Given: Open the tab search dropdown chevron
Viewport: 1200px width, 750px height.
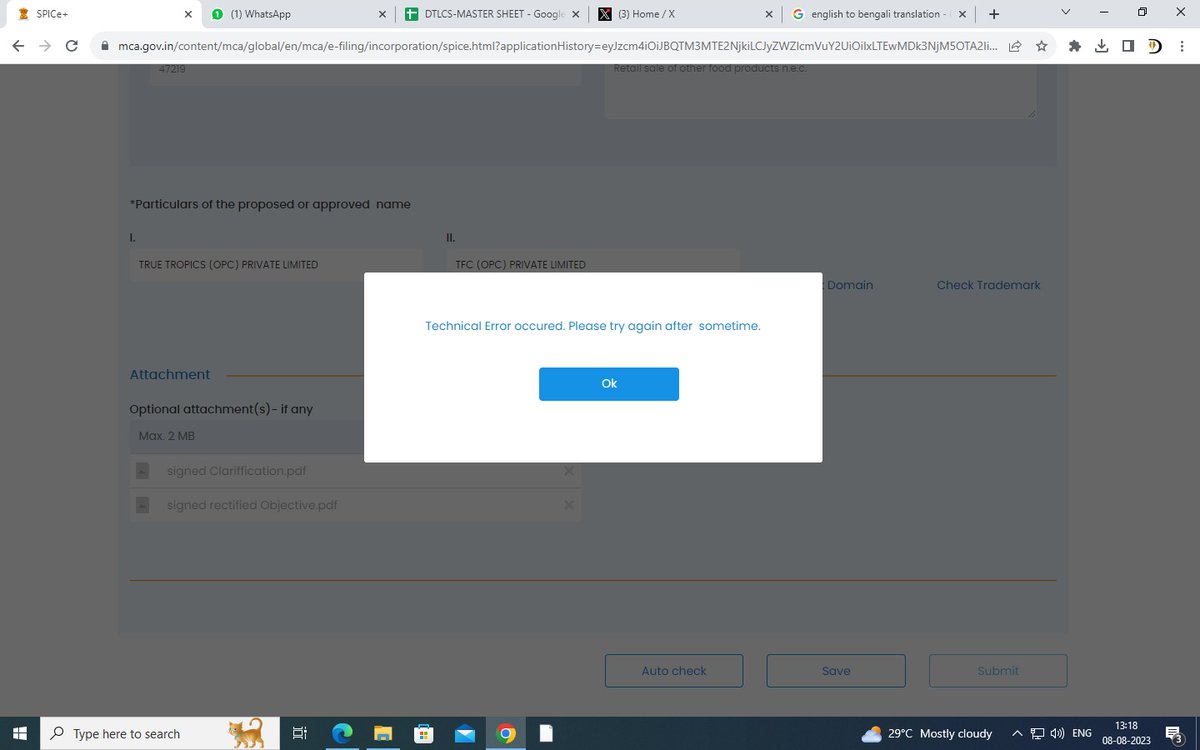Looking at the screenshot, I should pos(1066,13).
